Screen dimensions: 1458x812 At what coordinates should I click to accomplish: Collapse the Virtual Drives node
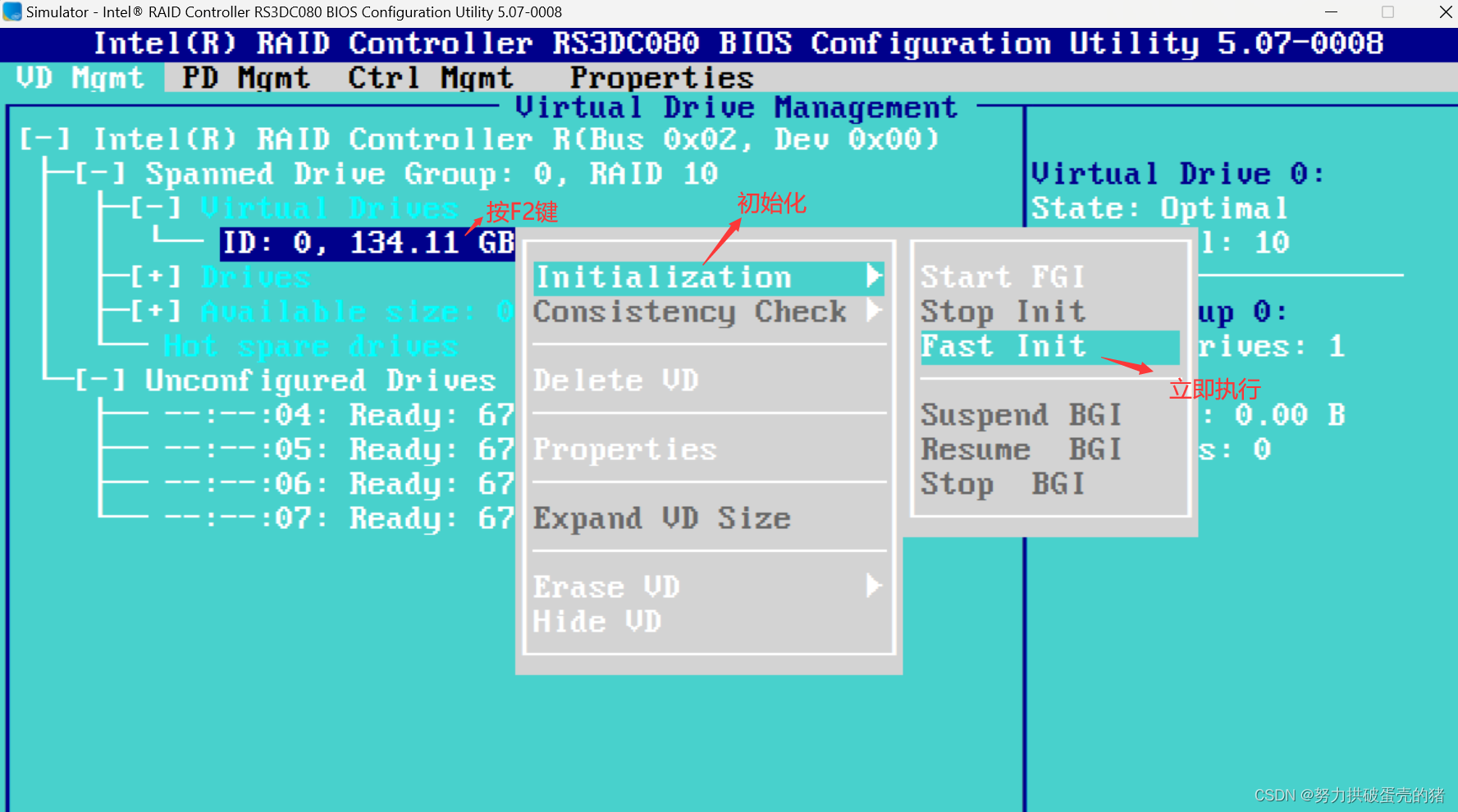pos(156,208)
